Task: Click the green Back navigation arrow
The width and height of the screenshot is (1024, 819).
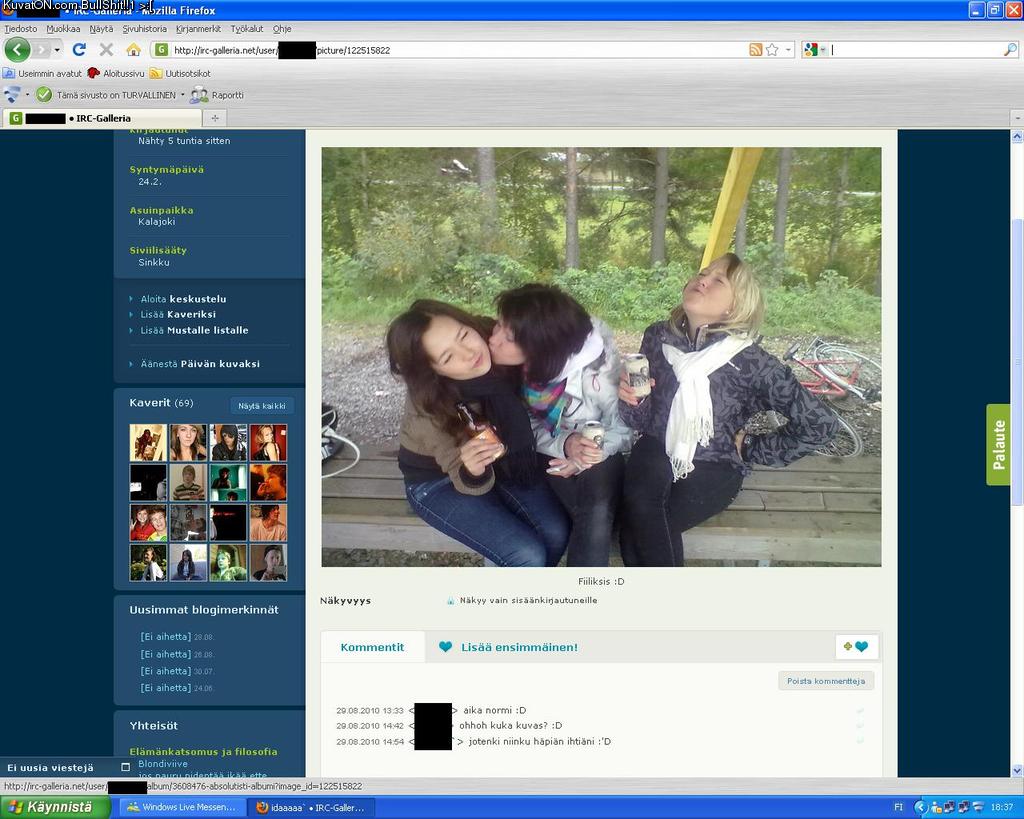Action: (17, 49)
